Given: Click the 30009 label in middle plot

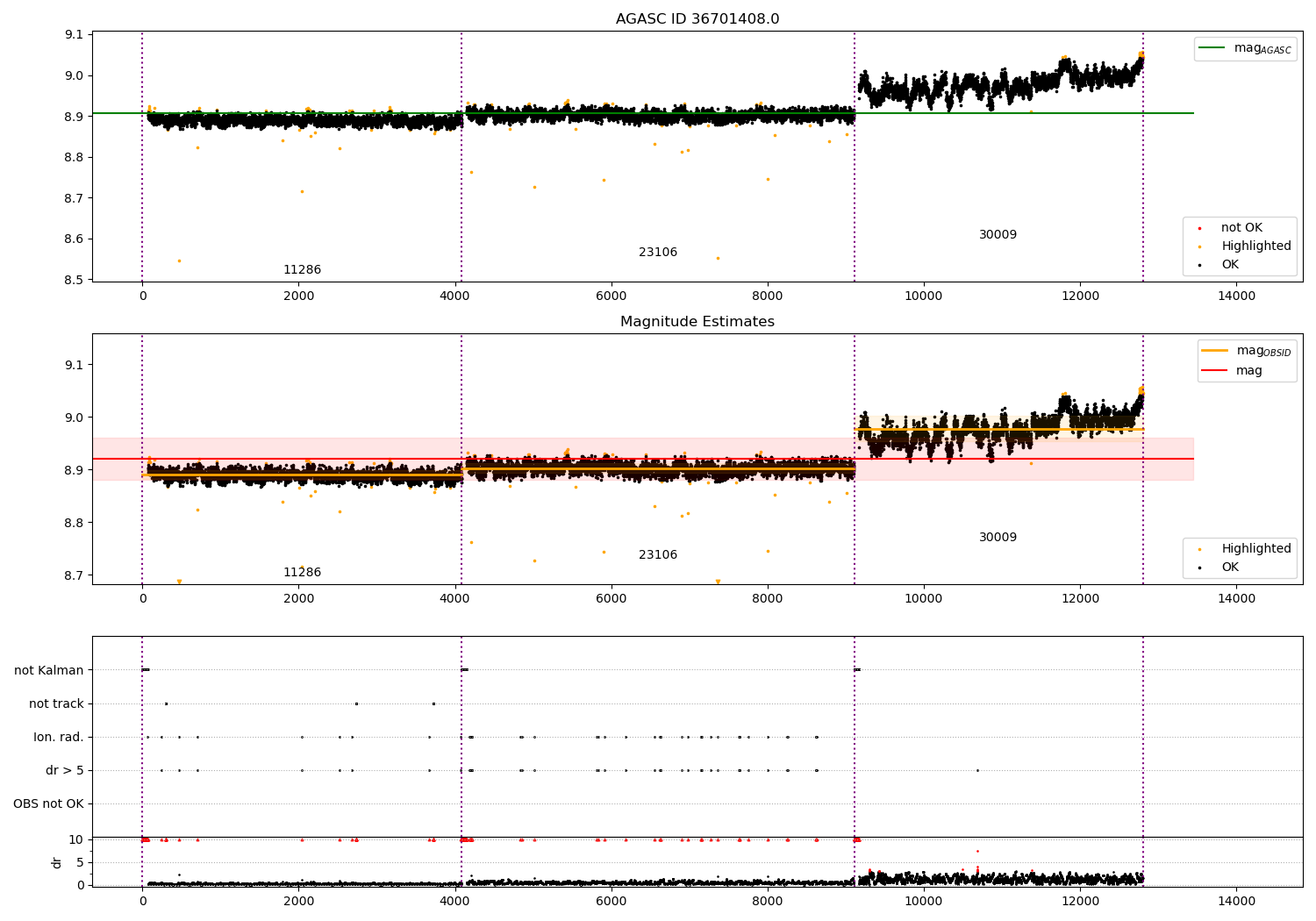Looking at the screenshot, I should point(998,538).
